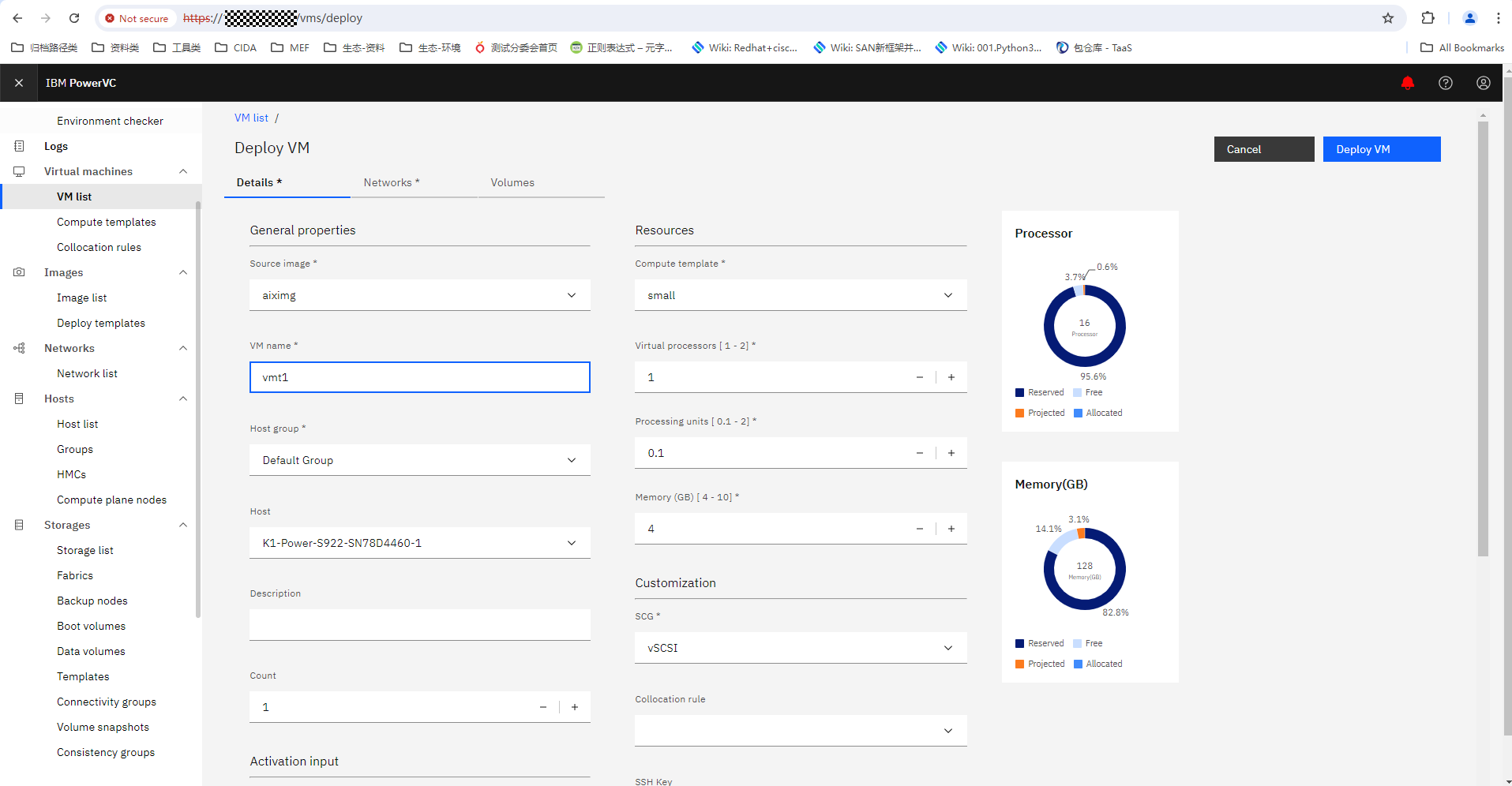Bookmark this page with the star icon
The image size is (1512, 786).
(1388, 18)
